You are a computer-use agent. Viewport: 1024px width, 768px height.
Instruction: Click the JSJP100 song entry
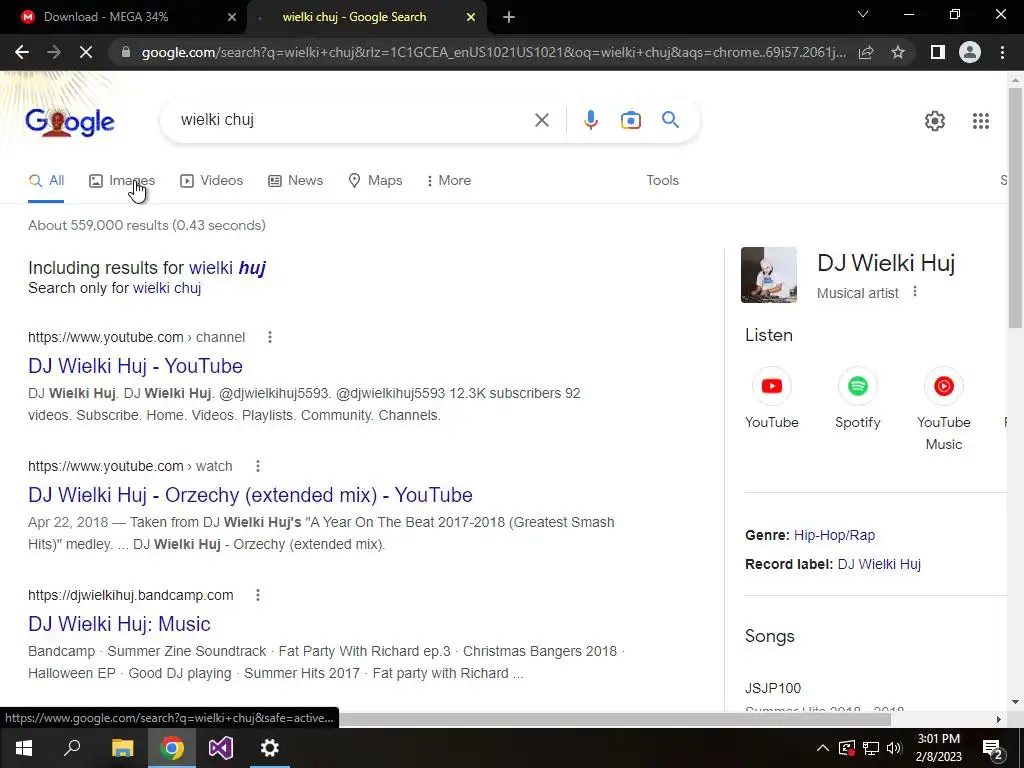[773, 688]
